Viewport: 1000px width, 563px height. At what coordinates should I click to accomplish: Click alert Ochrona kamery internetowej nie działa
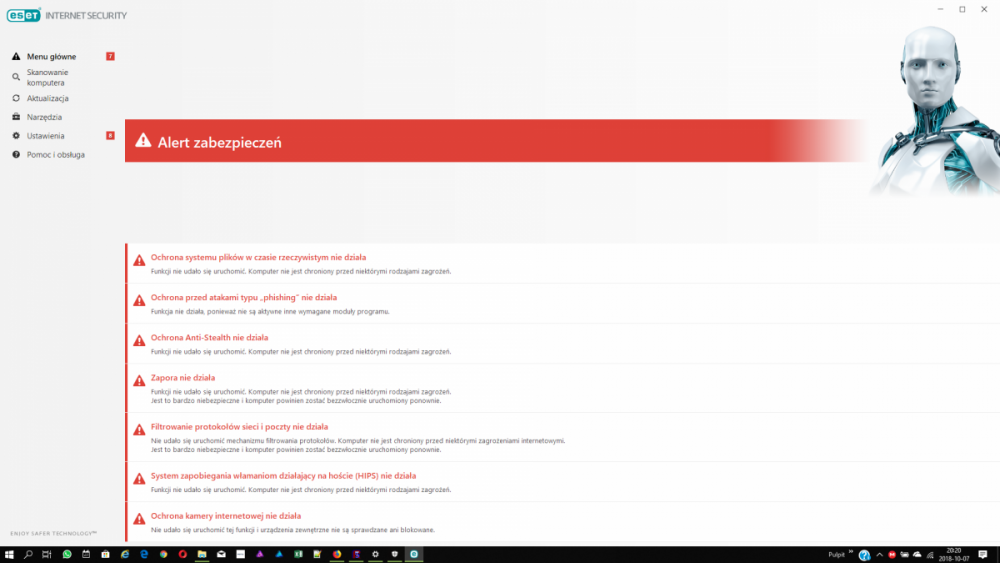[225, 515]
